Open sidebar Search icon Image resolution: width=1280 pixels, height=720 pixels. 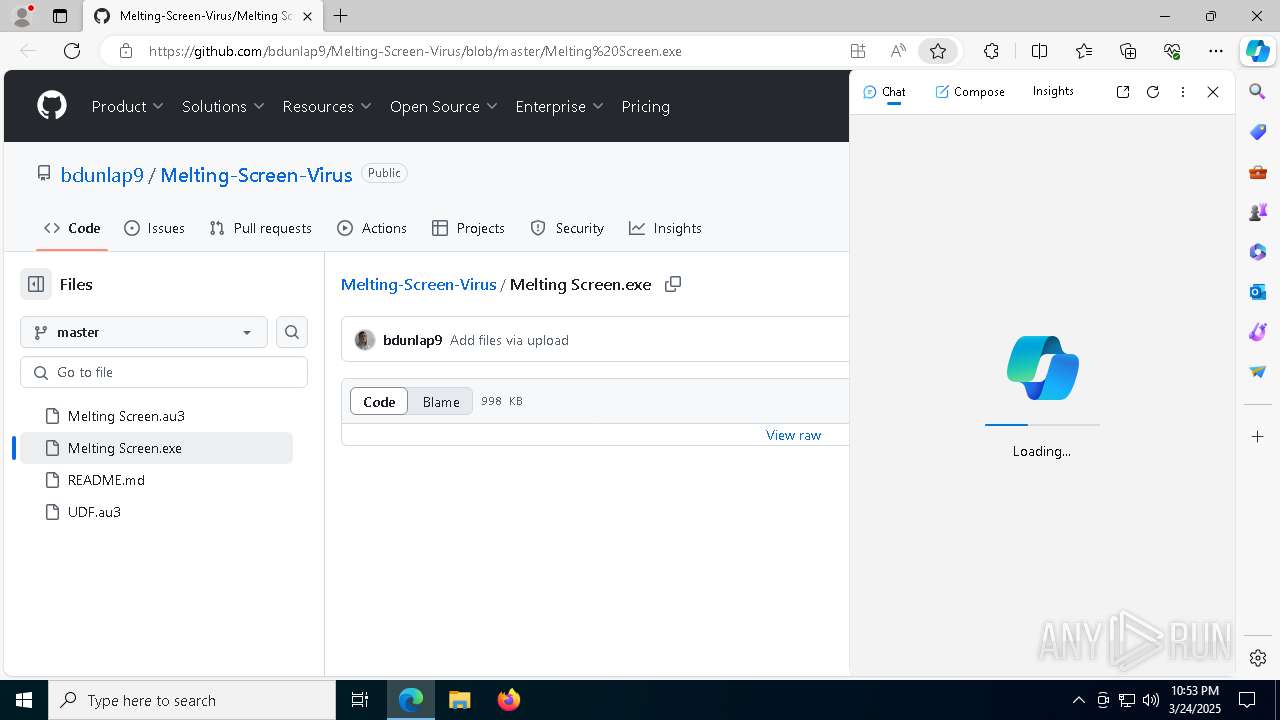(x=1258, y=92)
